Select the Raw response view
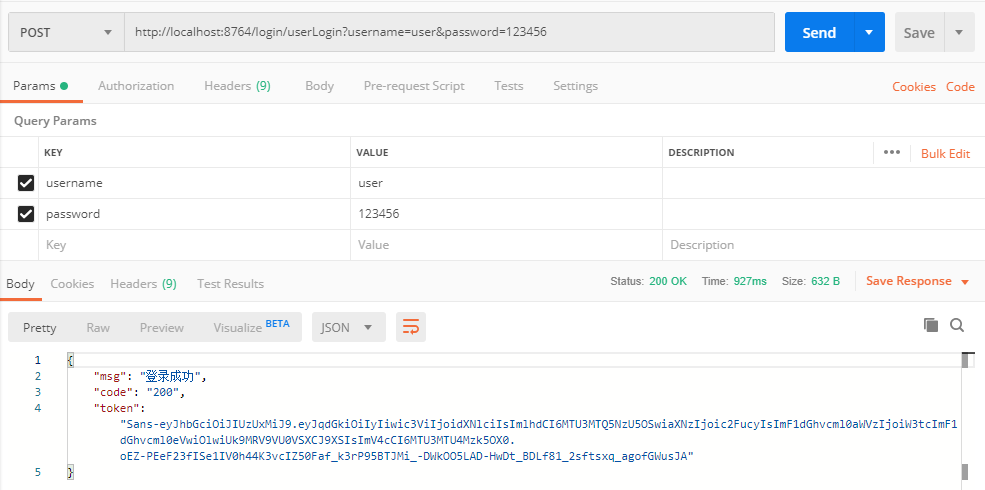This screenshot has height=490, width=985. click(x=98, y=327)
